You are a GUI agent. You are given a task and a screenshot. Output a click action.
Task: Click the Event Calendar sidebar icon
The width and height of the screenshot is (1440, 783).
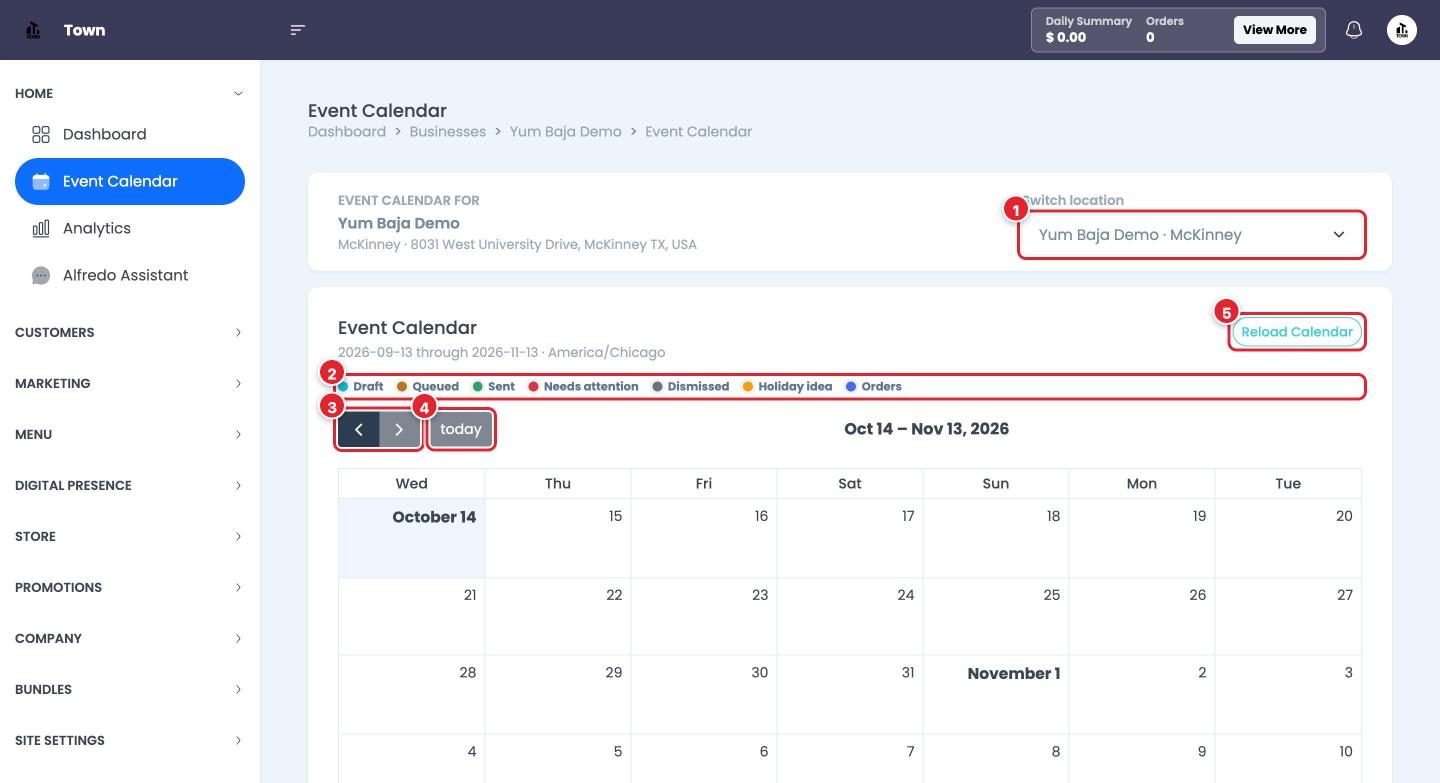pyautogui.click(x=41, y=181)
